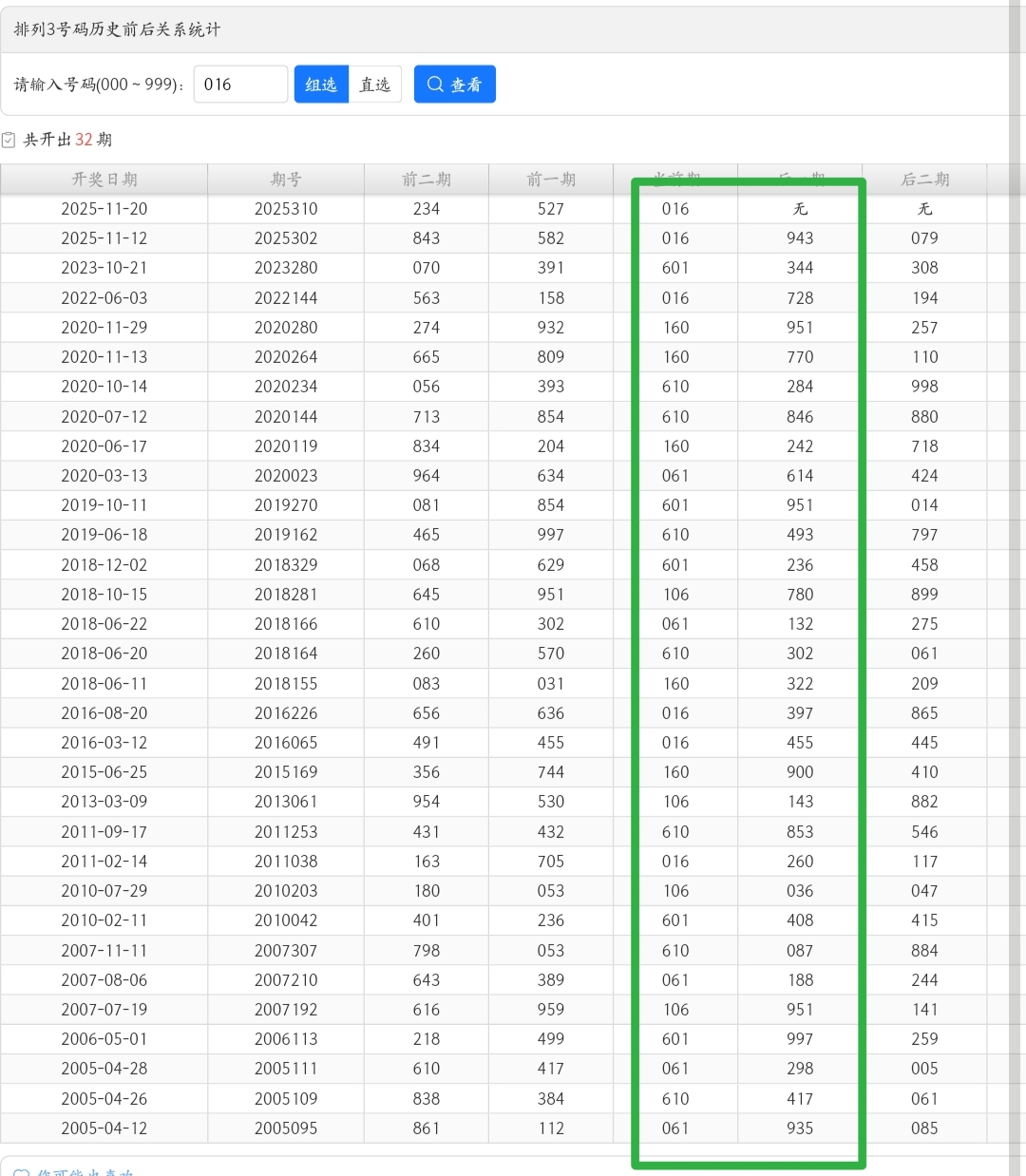Click the heart icon at page bottom
1026x1176 pixels.
(21, 1172)
